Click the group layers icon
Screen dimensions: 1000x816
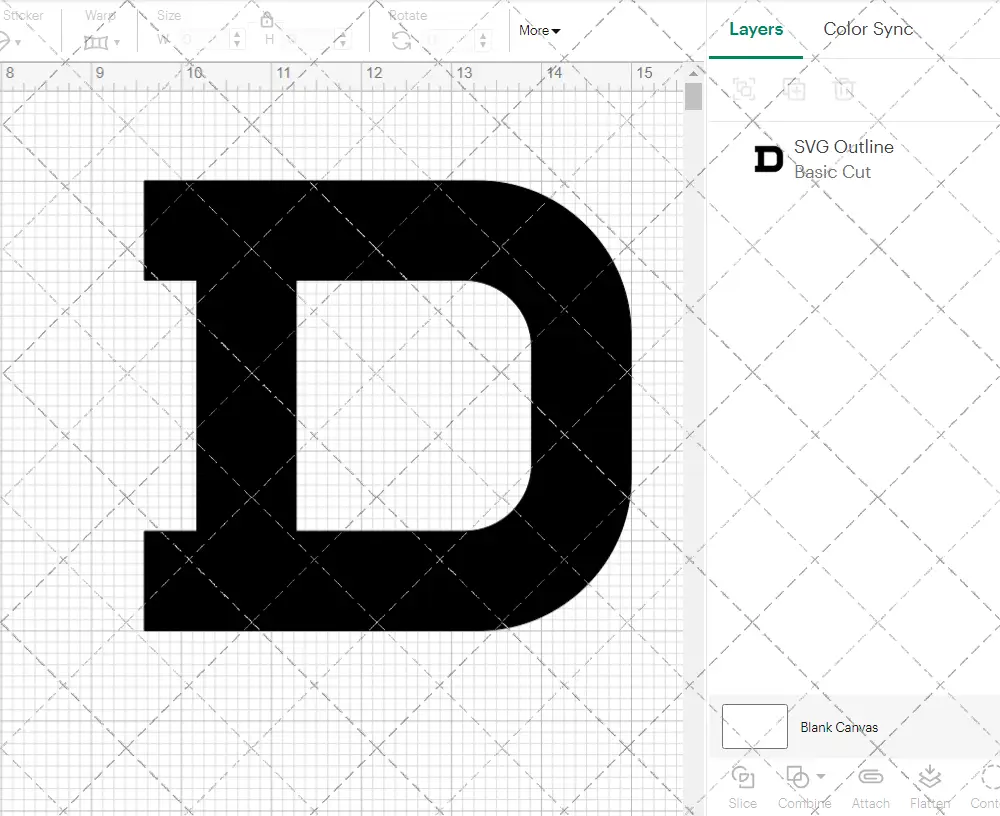[745, 90]
